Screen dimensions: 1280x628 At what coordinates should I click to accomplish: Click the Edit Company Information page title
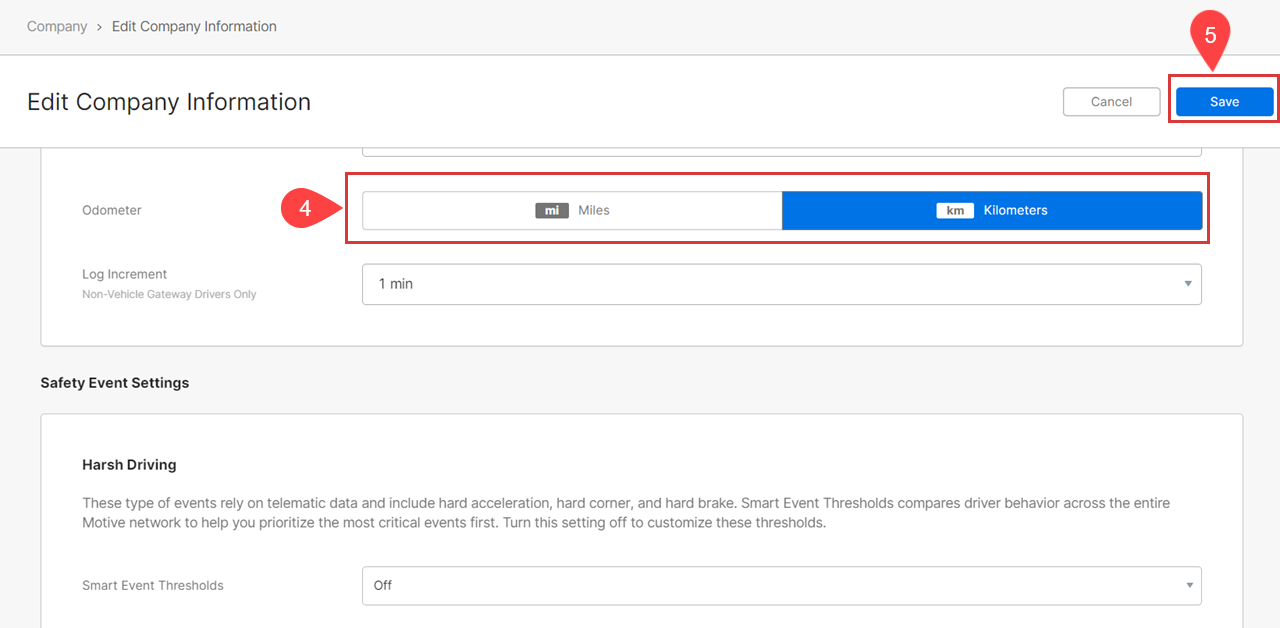coord(169,102)
